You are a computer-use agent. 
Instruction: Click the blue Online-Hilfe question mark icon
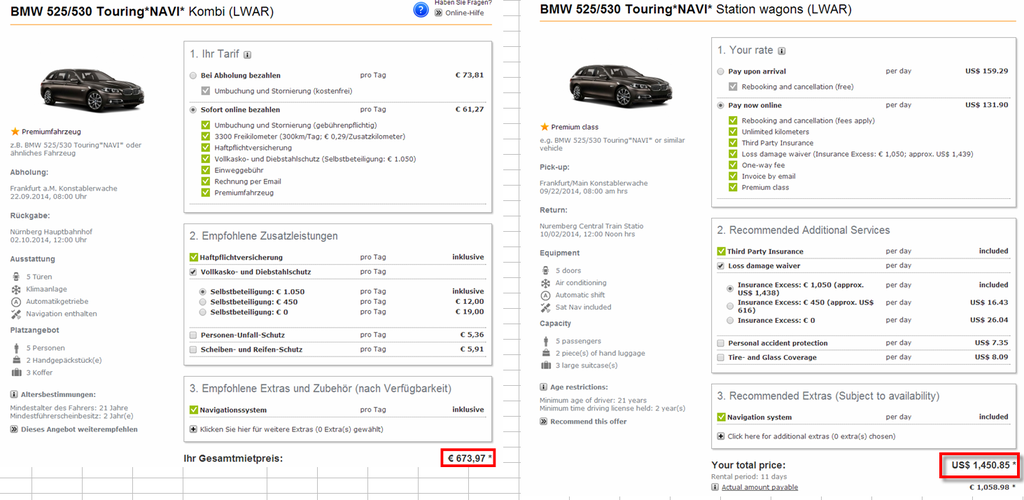[x=421, y=10]
